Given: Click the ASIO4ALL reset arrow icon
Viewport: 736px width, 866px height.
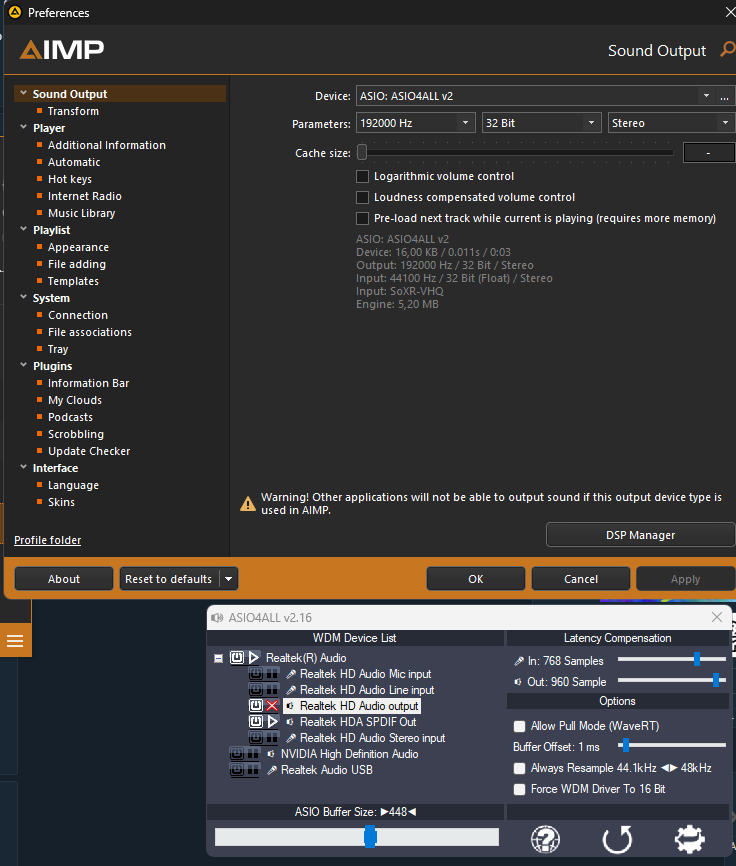Looking at the screenshot, I should 617,839.
